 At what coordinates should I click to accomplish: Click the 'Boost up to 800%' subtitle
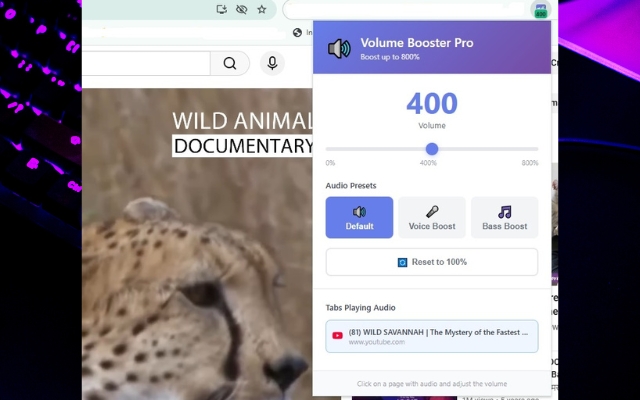390,57
